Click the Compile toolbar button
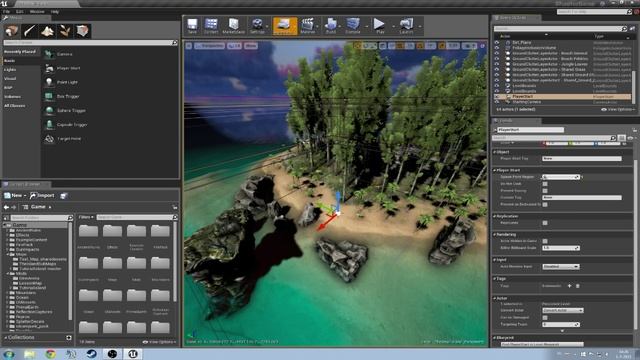This screenshot has height=360, width=640. [353, 26]
